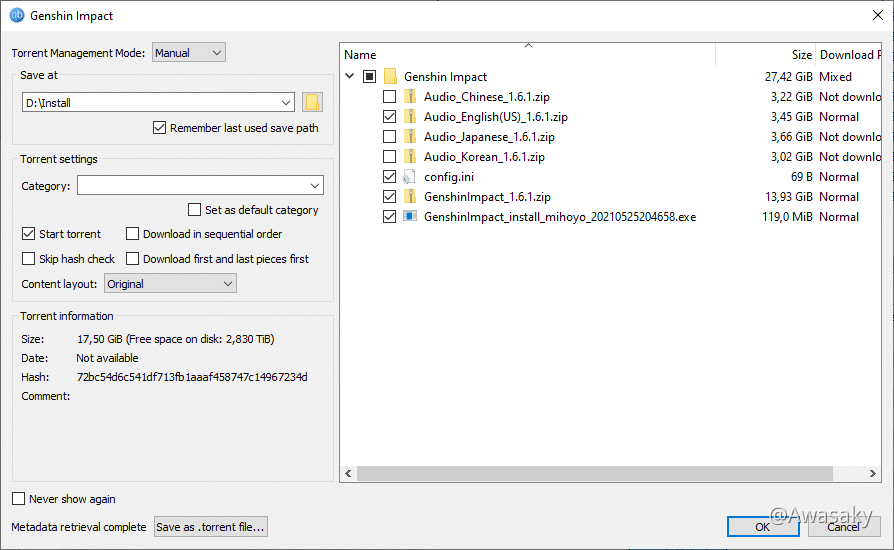Enable Download first and last pieces first

coord(132,259)
